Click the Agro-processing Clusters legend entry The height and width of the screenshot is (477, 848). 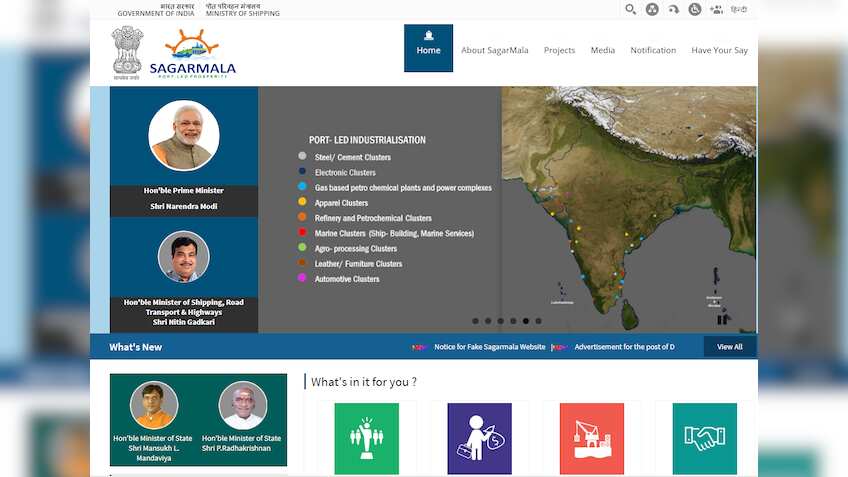click(x=356, y=248)
